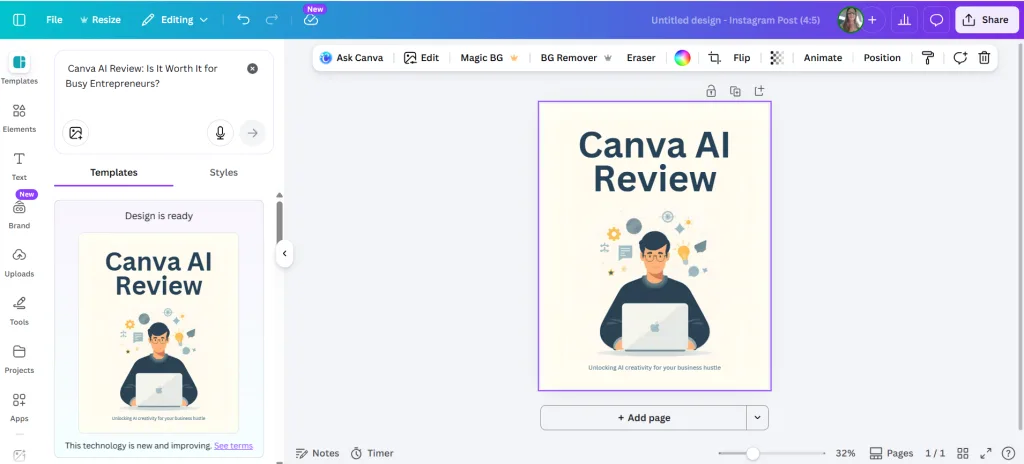Click the Redo arrow
The width and height of the screenshot is (1024, 464).
click(272, 20)
